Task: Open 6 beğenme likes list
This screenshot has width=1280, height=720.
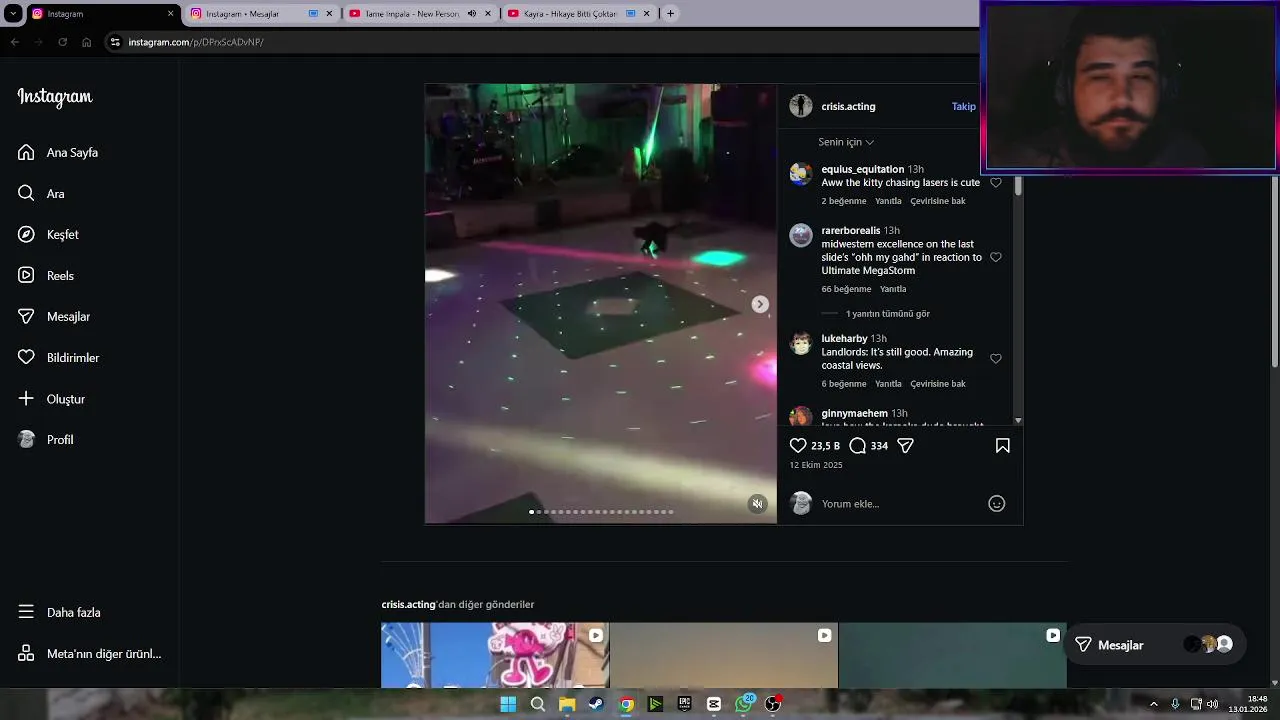Action: point(844,384)
